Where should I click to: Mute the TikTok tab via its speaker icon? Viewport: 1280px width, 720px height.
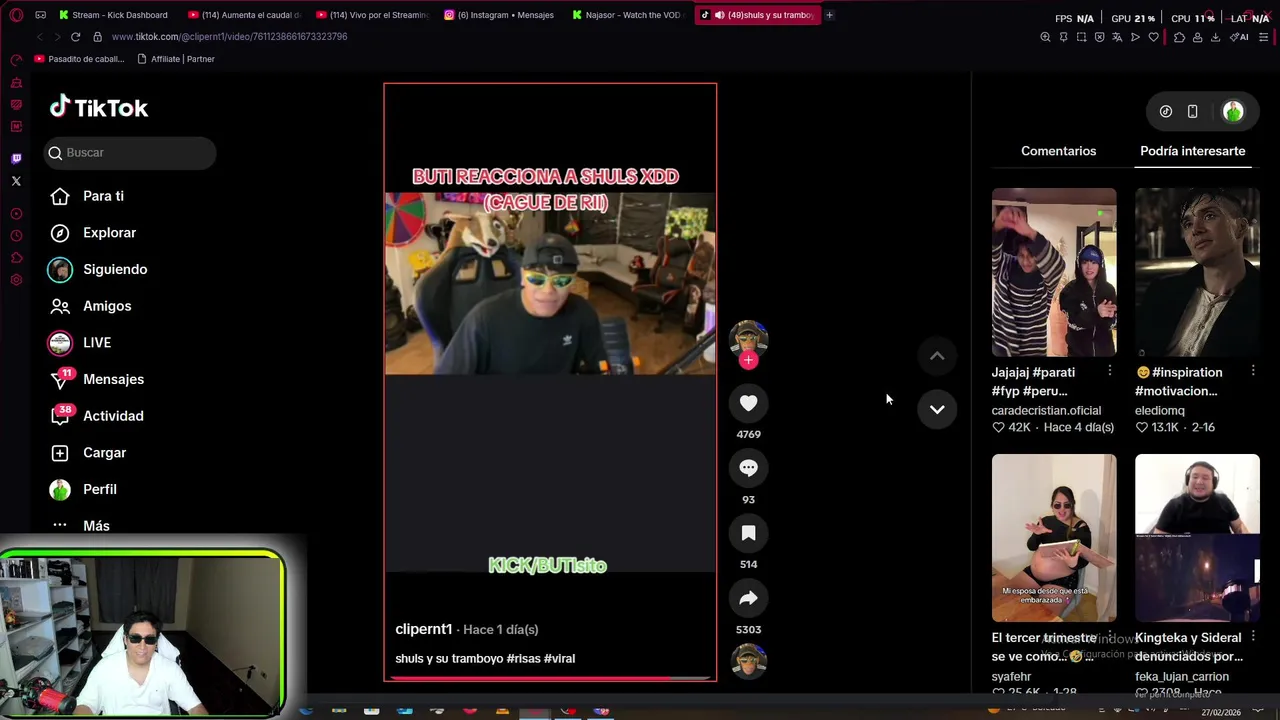click(x=719, y=15)
